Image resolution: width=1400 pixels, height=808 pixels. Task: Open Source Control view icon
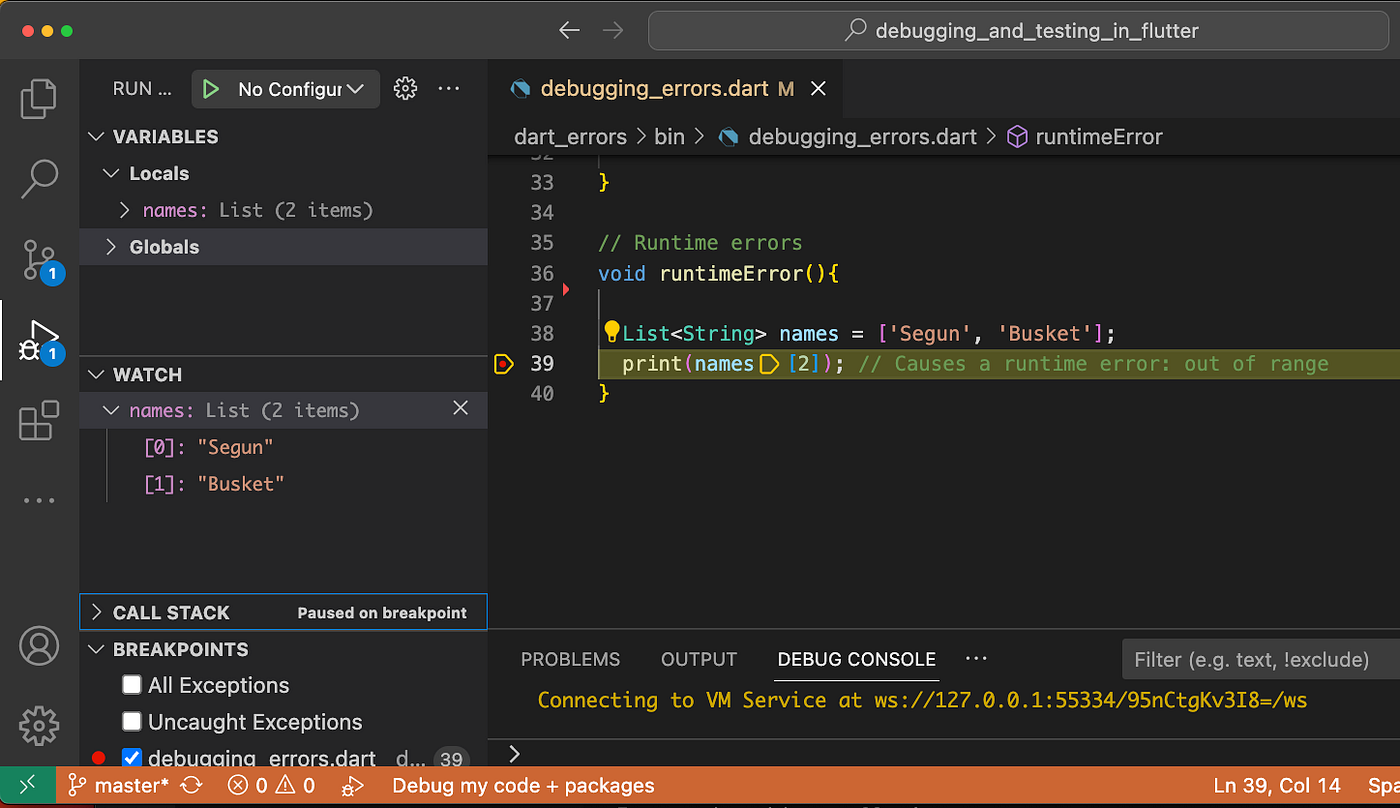tap(39, 260)
